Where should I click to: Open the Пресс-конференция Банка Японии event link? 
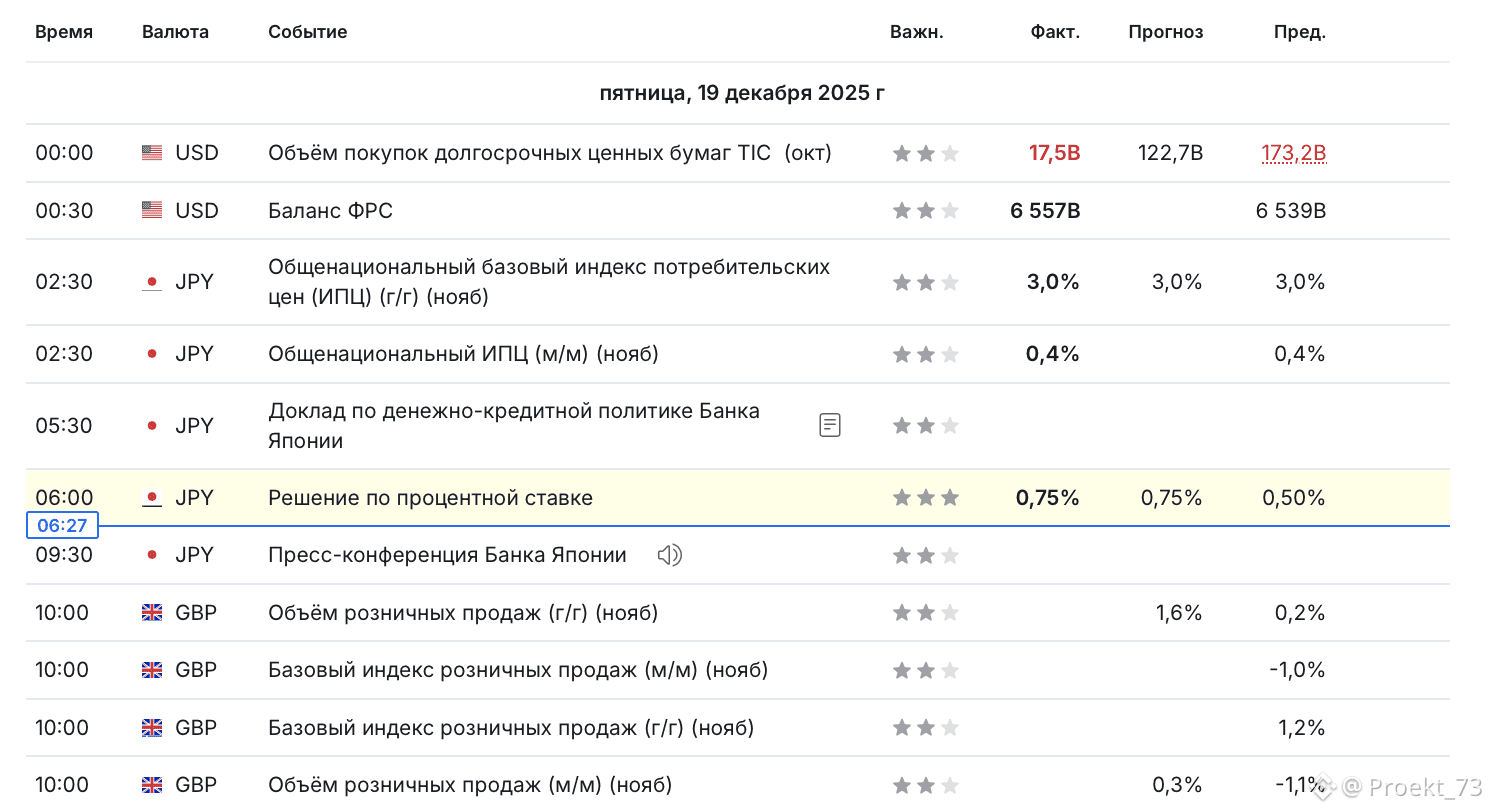[447, 555]
